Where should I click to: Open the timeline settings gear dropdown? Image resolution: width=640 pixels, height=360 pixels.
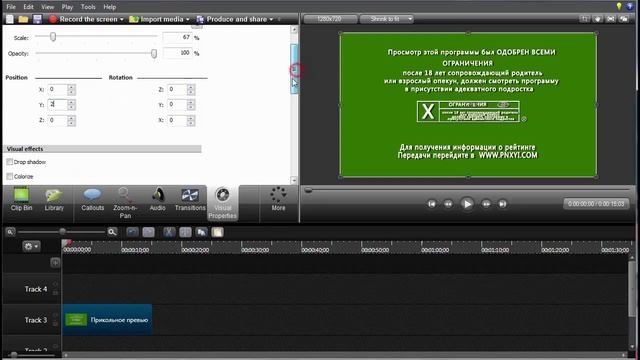tap(31, 246)
